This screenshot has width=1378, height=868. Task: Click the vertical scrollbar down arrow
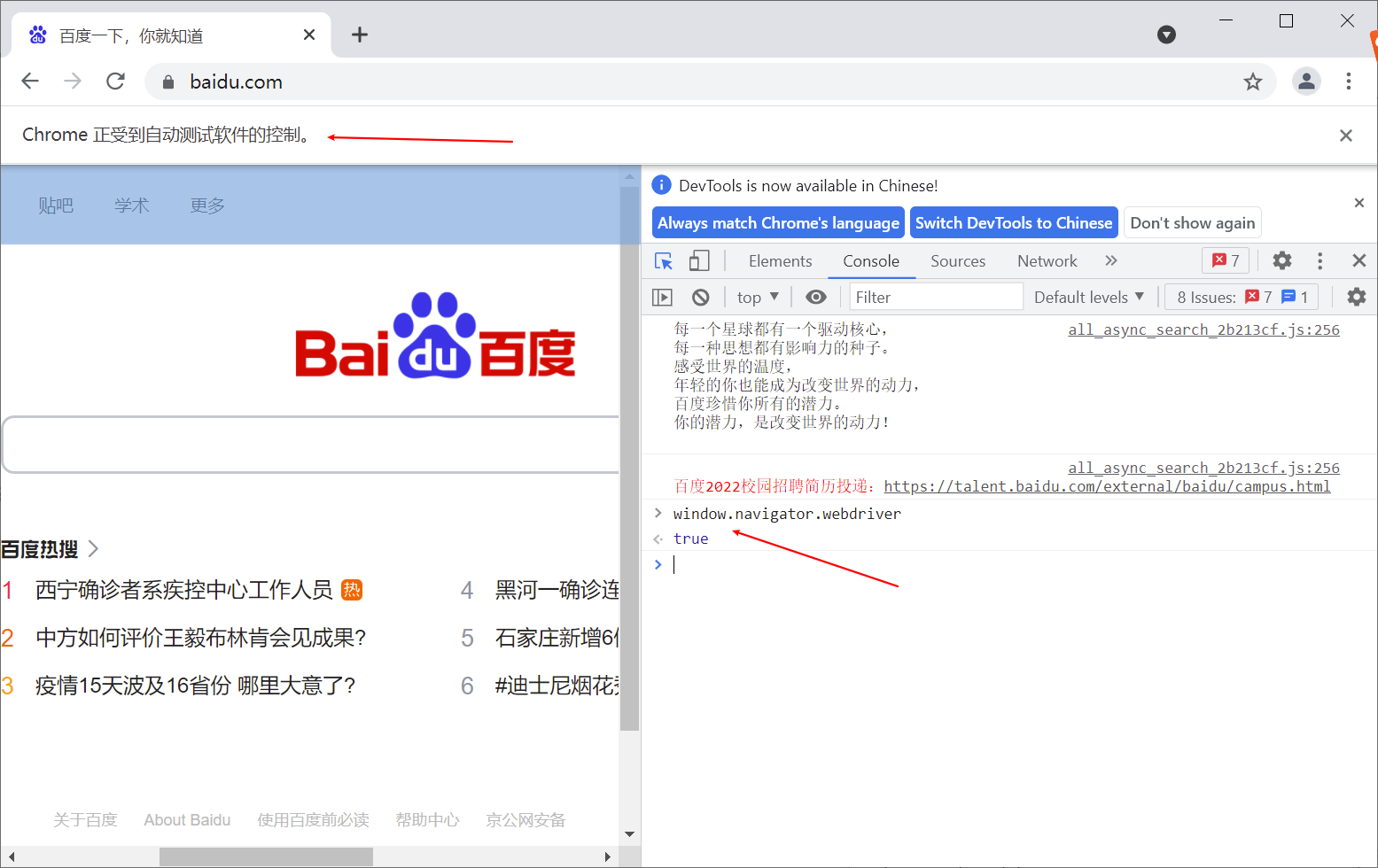tap(629, 834)
